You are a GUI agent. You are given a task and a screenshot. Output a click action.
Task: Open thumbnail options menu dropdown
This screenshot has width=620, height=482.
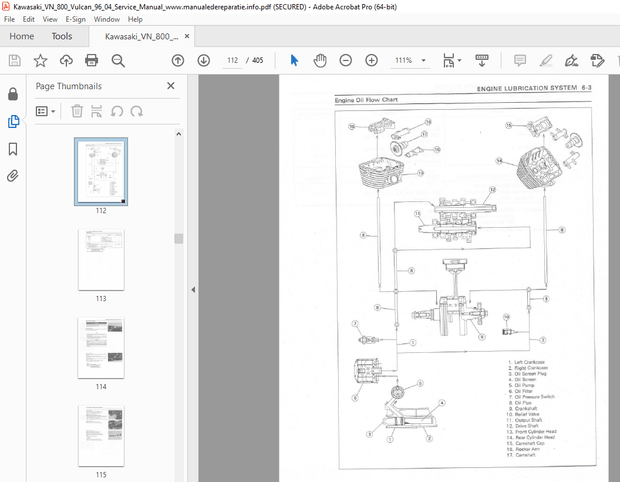pyautogui.click(x=45, y=111)
